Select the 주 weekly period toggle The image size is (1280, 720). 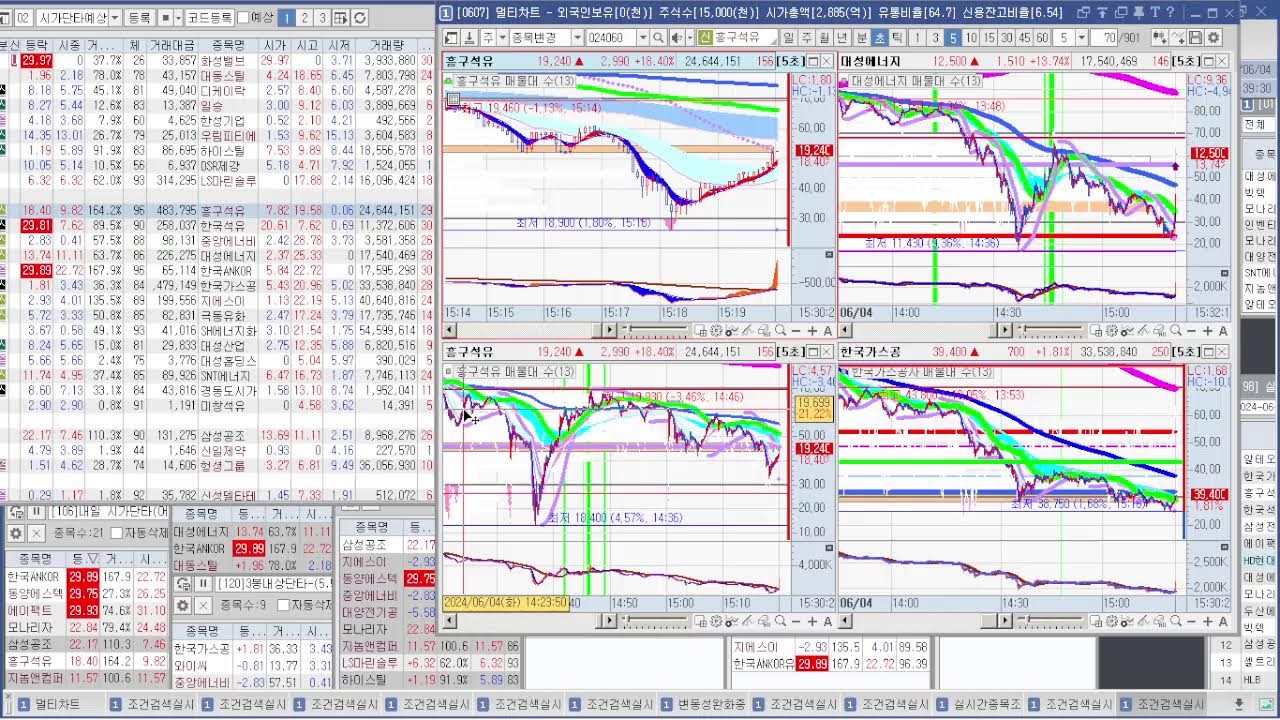pos(806,38)
